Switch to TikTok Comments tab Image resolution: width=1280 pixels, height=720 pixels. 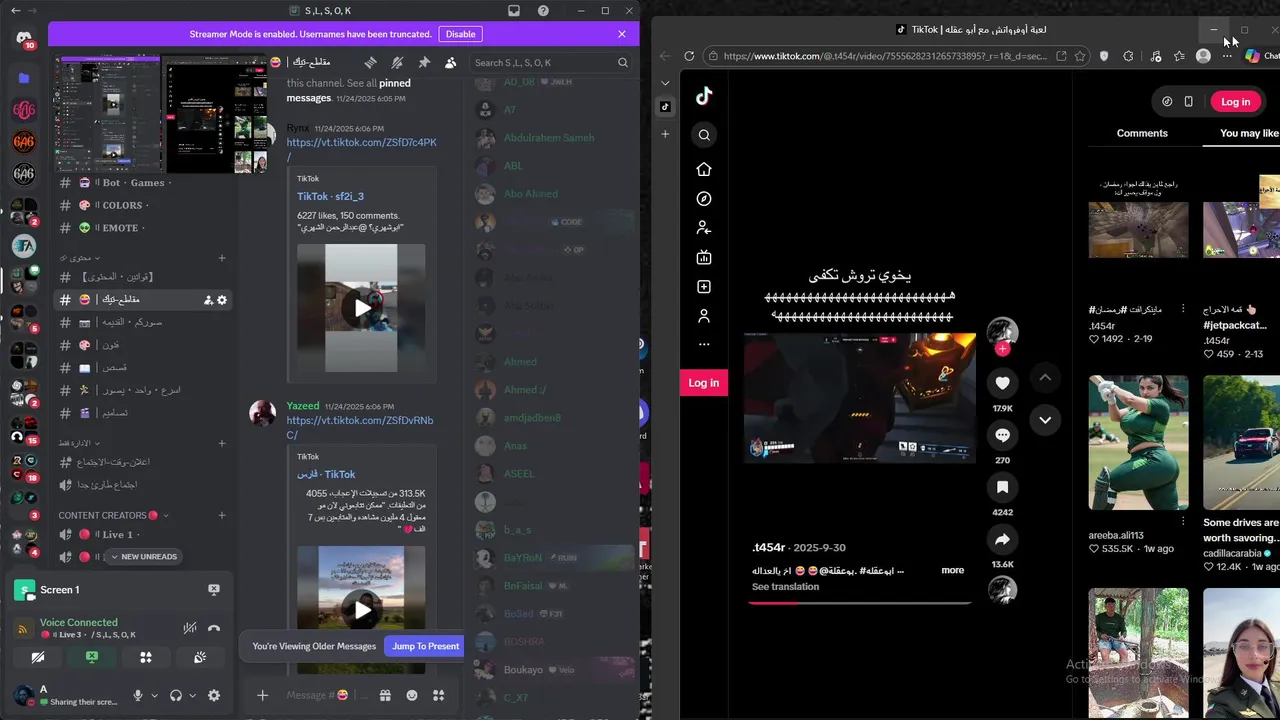[x=1142, y=133]
